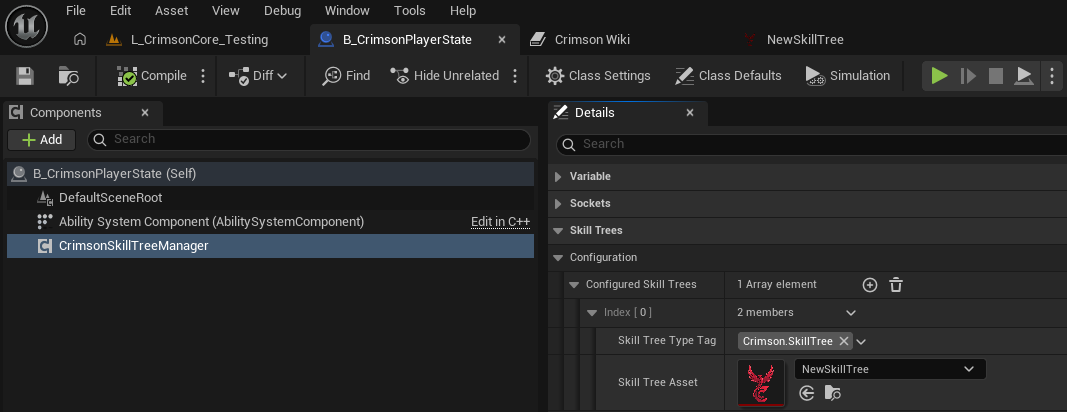The image size is (1067, 412).
Task: Open the Asset menu
Action: pyautogui.click(x=171, y=11)
